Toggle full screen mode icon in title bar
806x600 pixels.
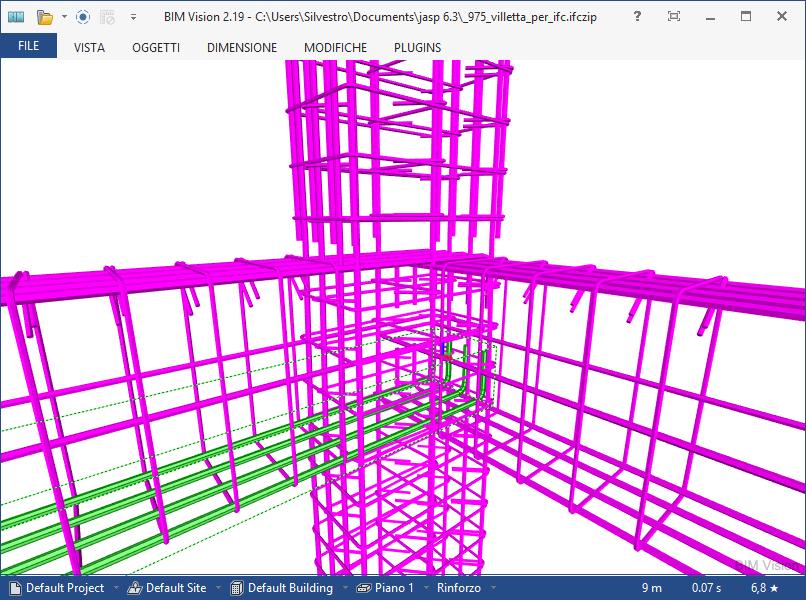click(674, 16)
